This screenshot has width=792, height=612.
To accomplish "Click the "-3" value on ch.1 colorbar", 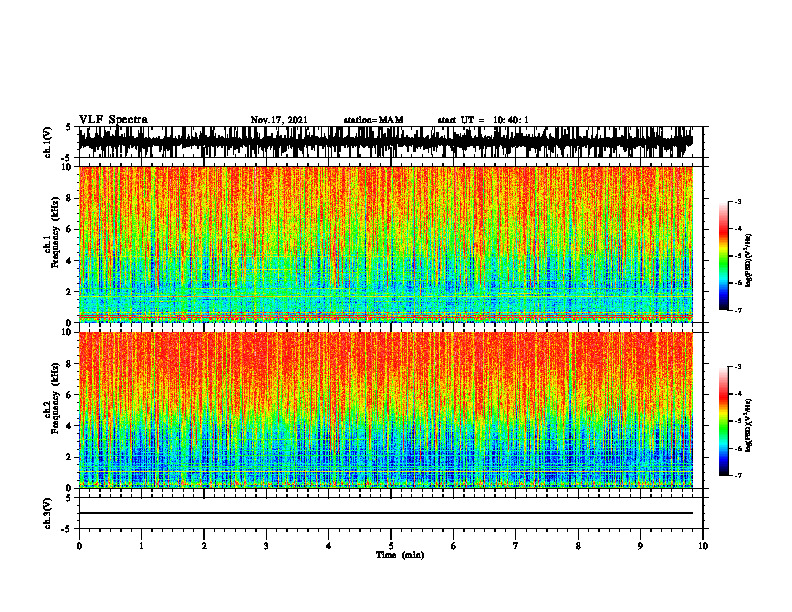I will (x=738, y=201).
